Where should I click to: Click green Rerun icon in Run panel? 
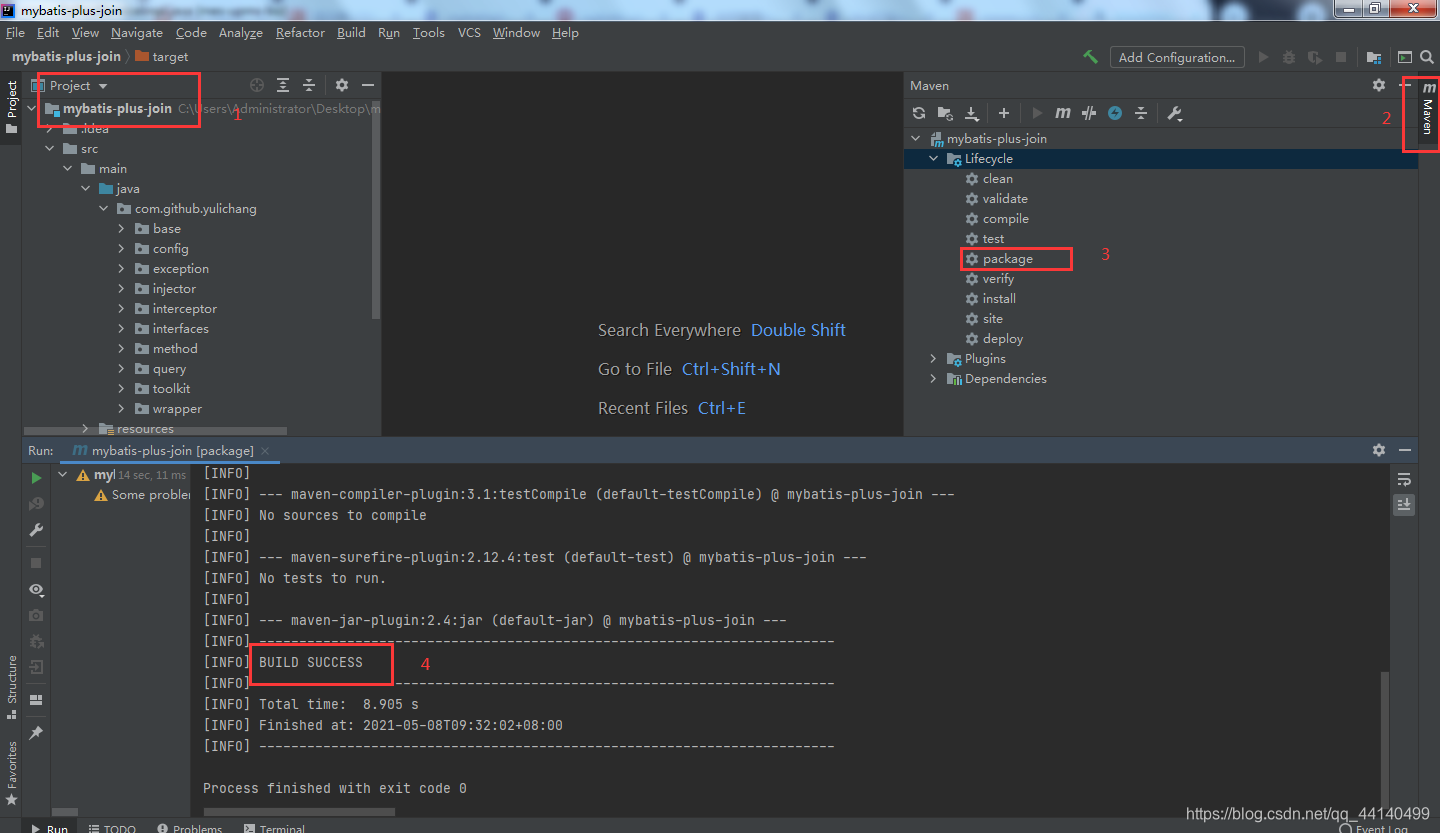37,478
